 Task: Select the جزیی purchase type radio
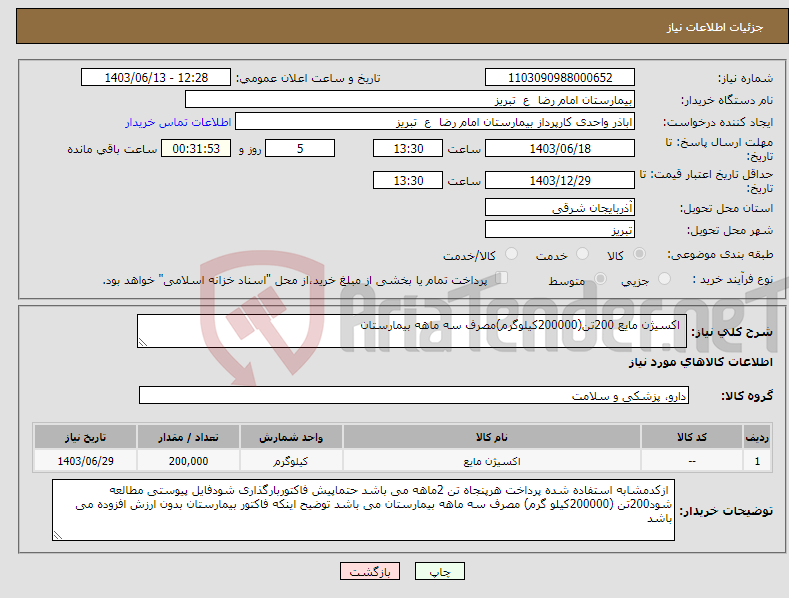click(664, 278)
